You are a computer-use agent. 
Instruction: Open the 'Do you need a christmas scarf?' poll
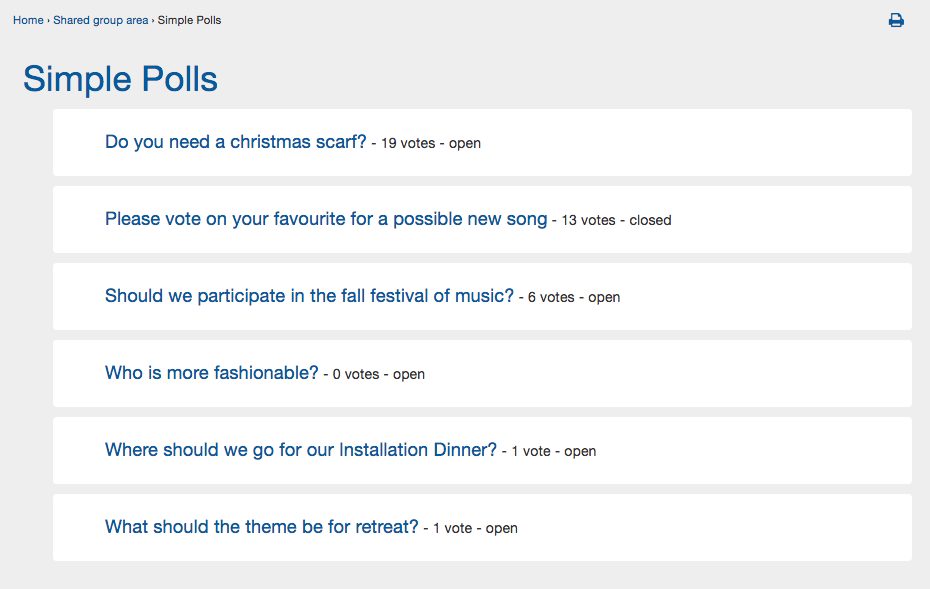click(235, 142)
